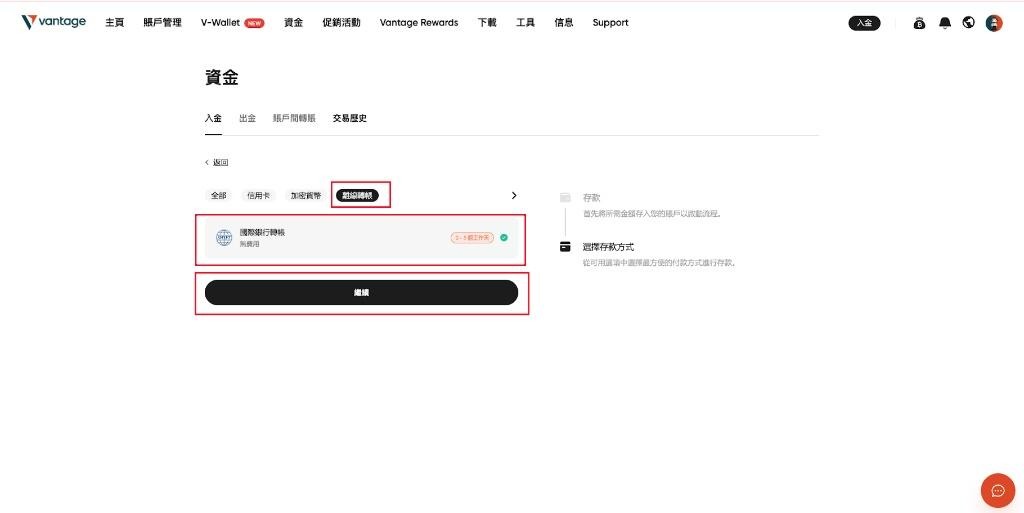
Task: Click the SWIFT bank transfer icon
Action: [x=224, y=238]
